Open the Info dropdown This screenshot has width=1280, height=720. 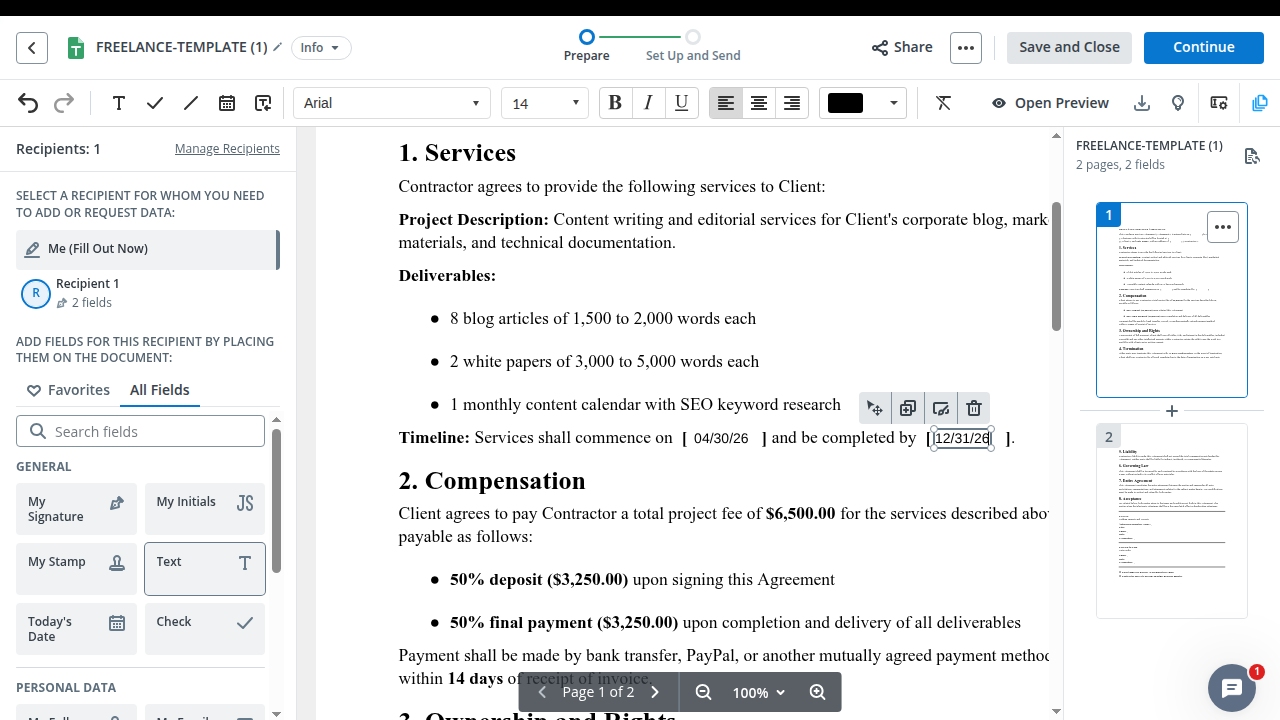click(321, 47)
